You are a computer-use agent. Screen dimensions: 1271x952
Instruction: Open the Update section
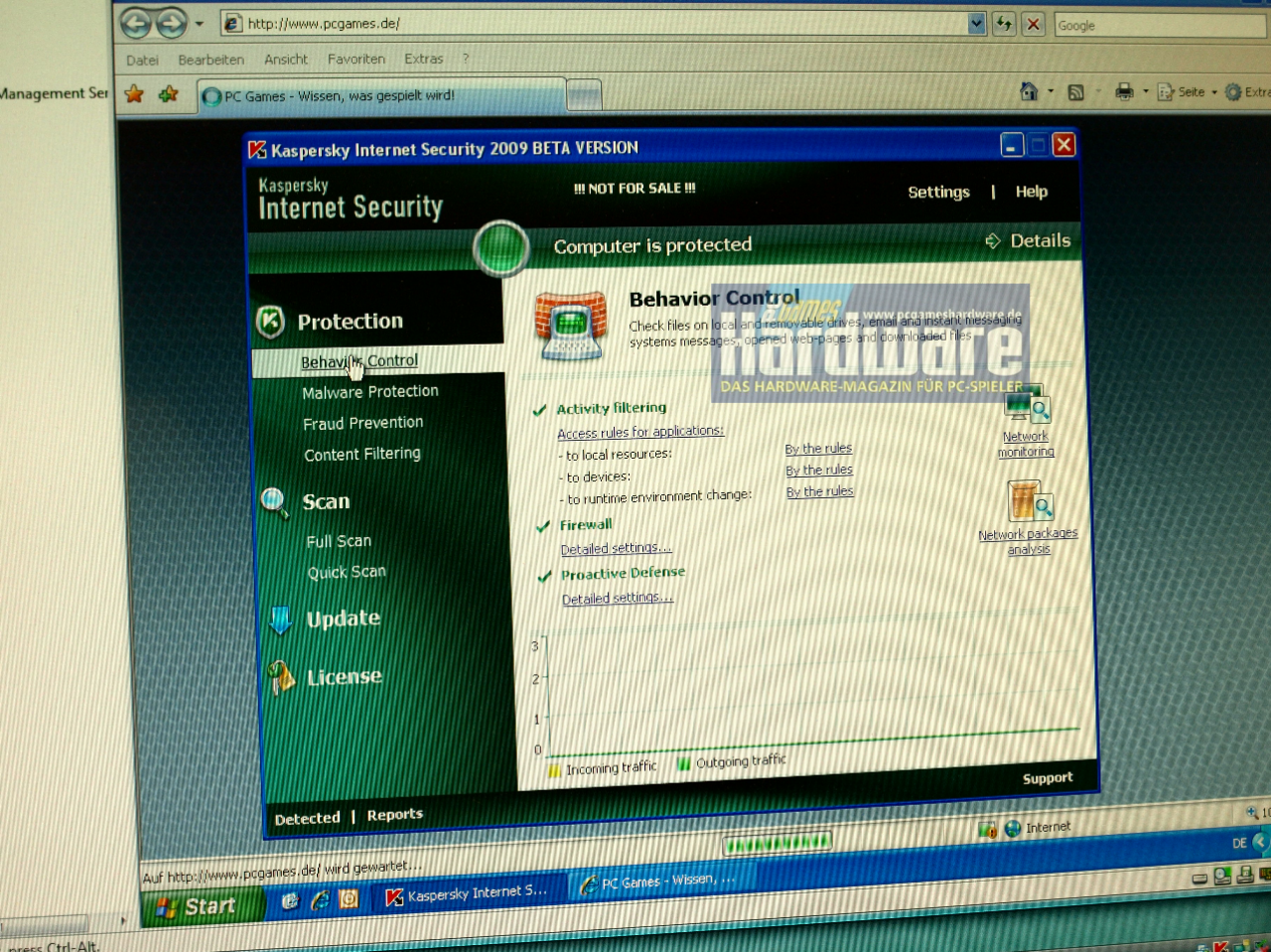tap(344, 618)
